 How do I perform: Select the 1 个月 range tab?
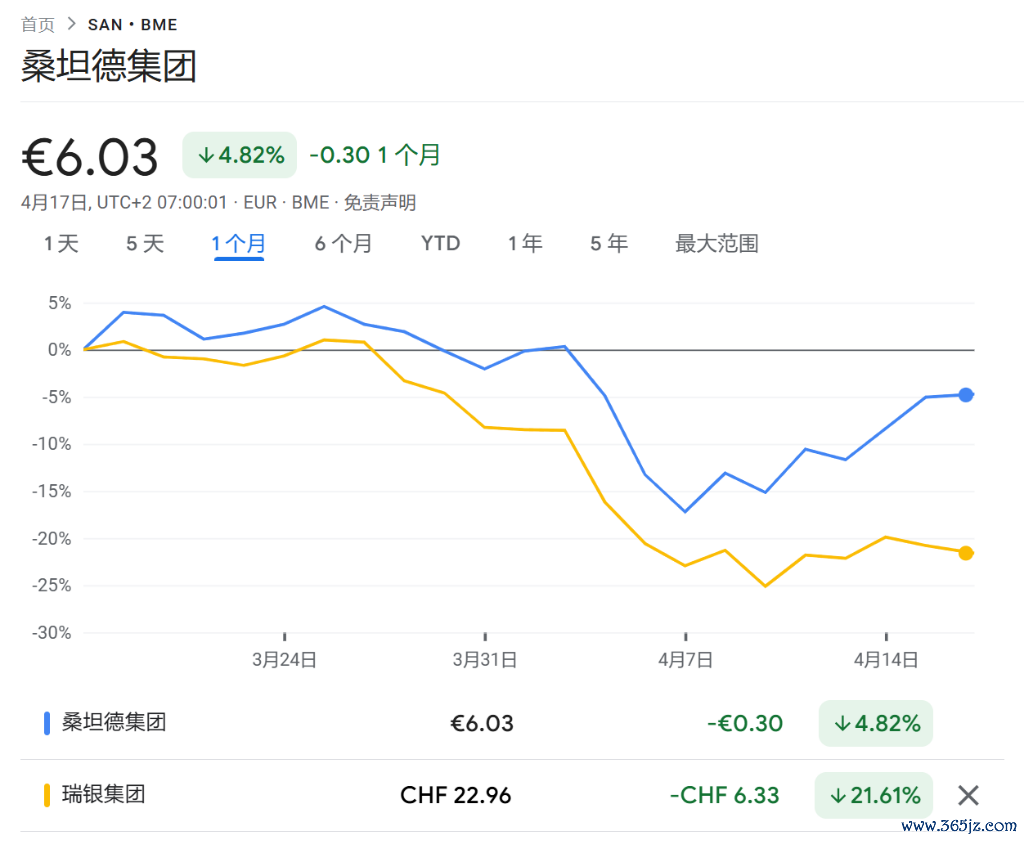point(238,244)
